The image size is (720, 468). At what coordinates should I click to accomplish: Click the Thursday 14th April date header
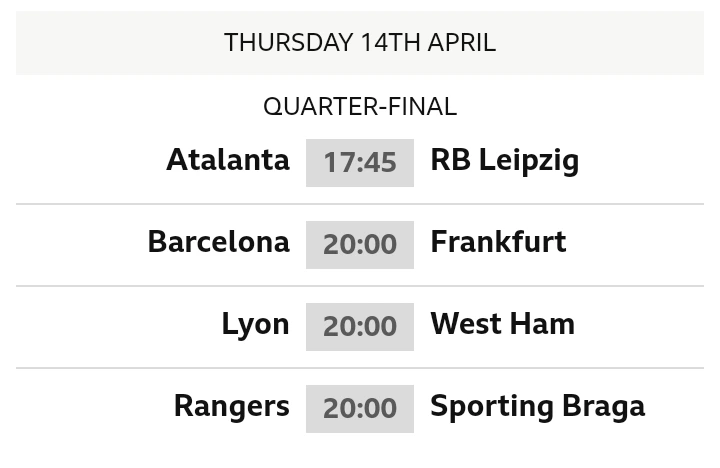pyautogui.click(x=359, y=43)
